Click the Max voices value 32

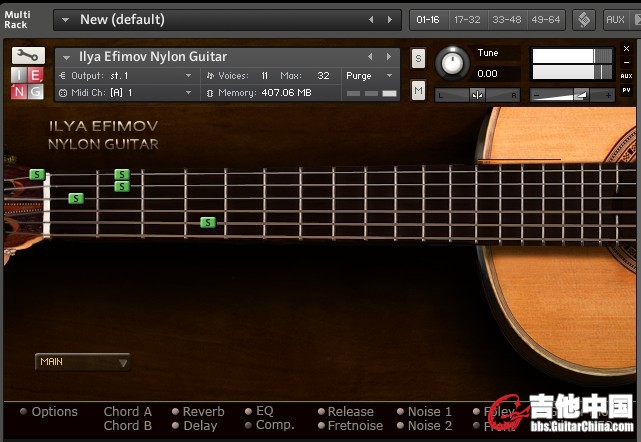click(323, 76)
